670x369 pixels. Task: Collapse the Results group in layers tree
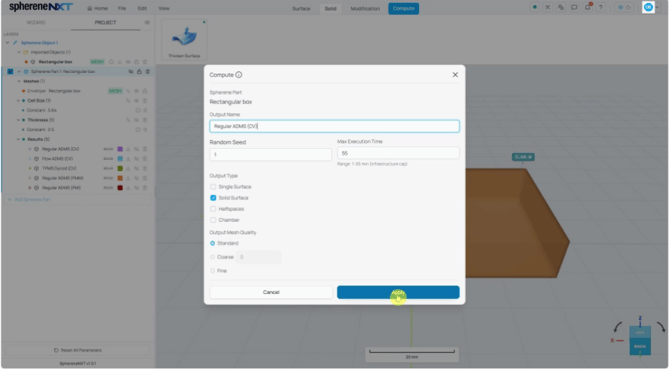pos(18,139)
